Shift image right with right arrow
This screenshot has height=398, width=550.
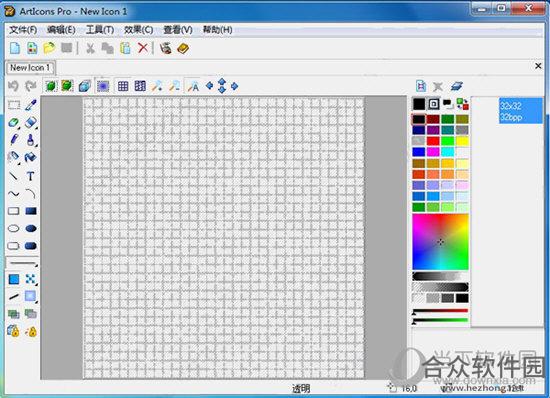tap(234, 86)
